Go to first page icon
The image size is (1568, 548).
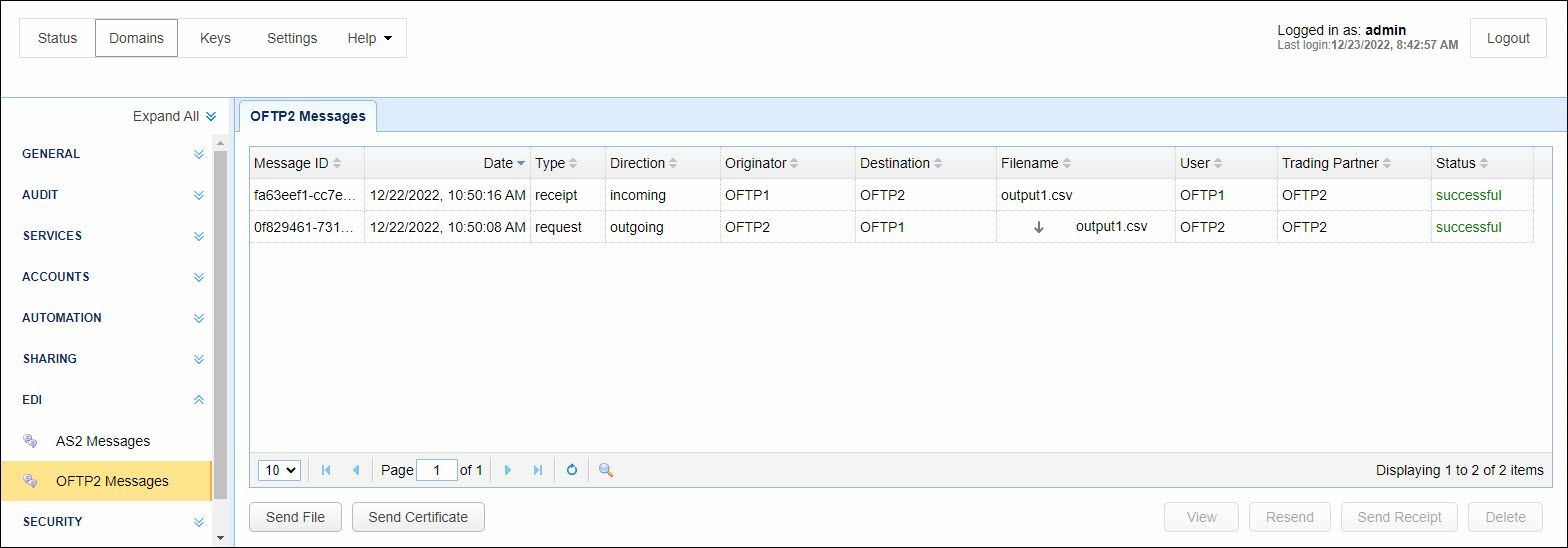click(x=326, y=470)
